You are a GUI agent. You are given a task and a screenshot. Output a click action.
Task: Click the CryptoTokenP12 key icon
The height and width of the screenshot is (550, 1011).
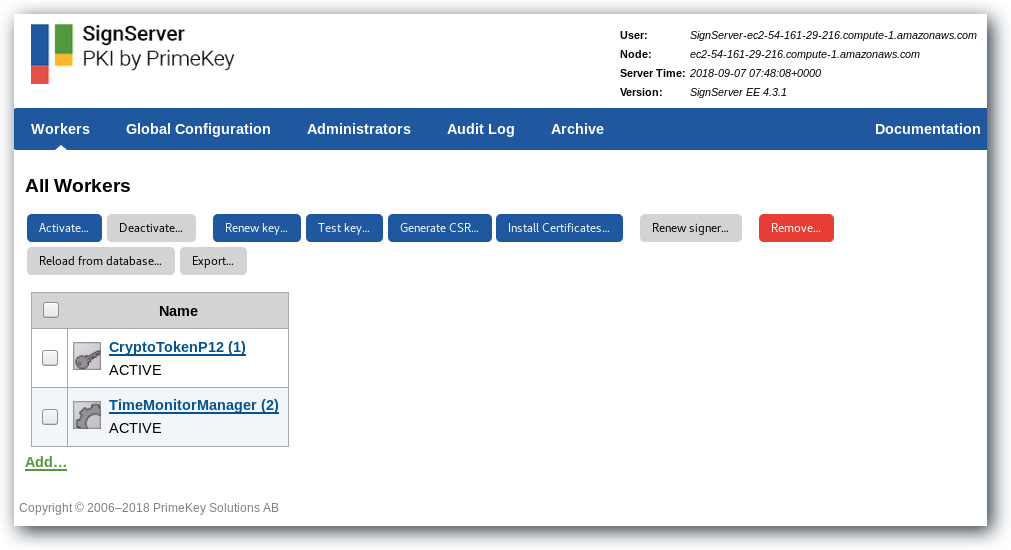click(x=87, y=357)
